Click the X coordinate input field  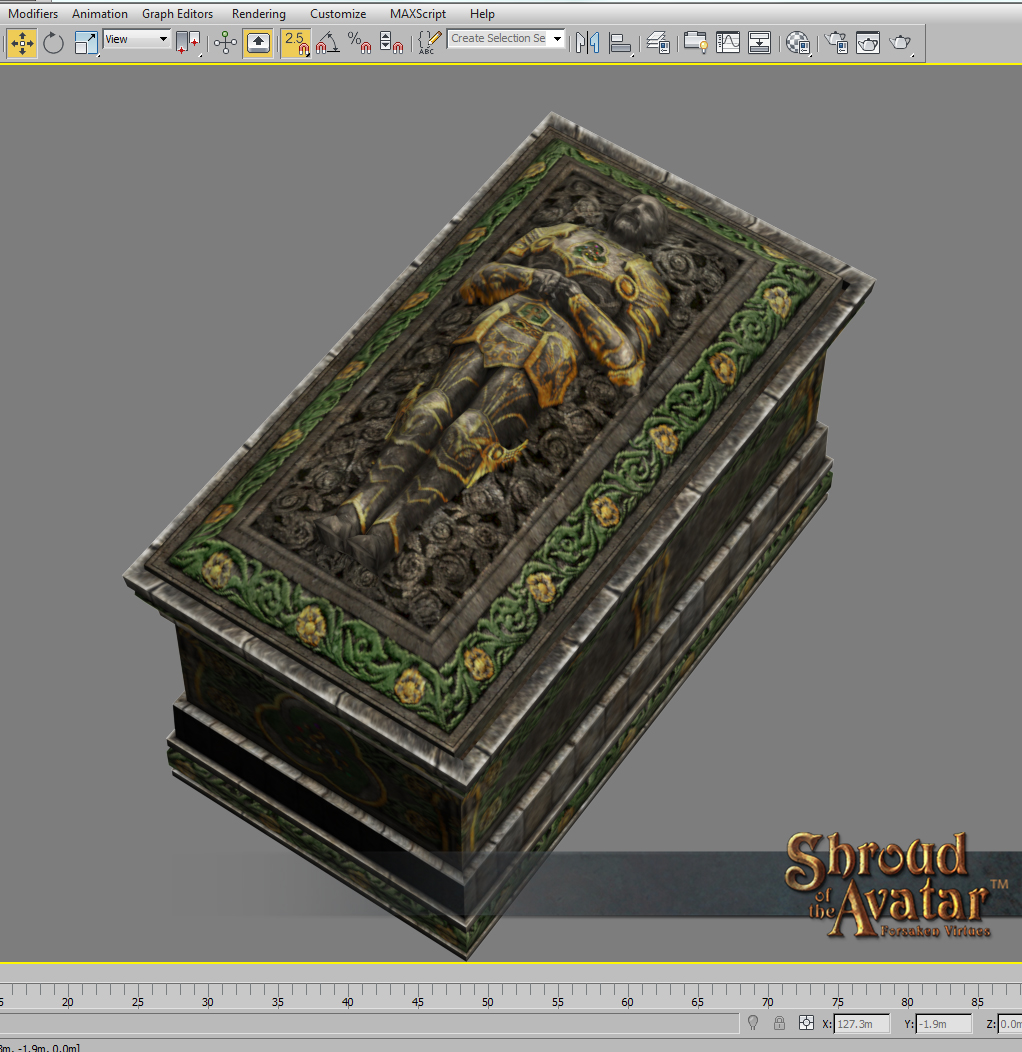(x=861, y=1024)
